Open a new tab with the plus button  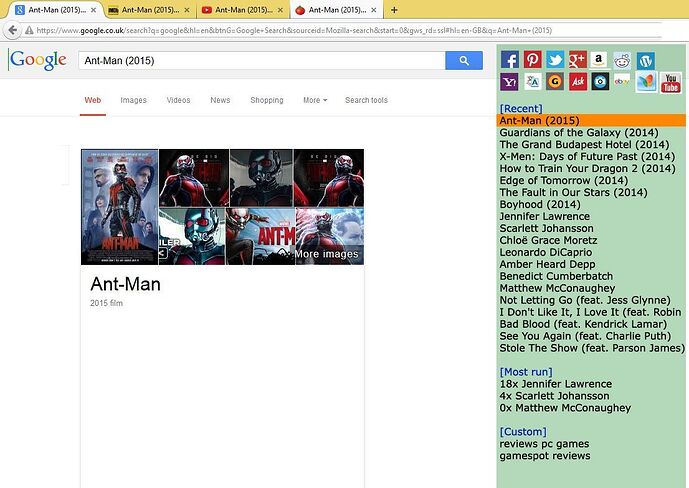(x=394, y=10)
